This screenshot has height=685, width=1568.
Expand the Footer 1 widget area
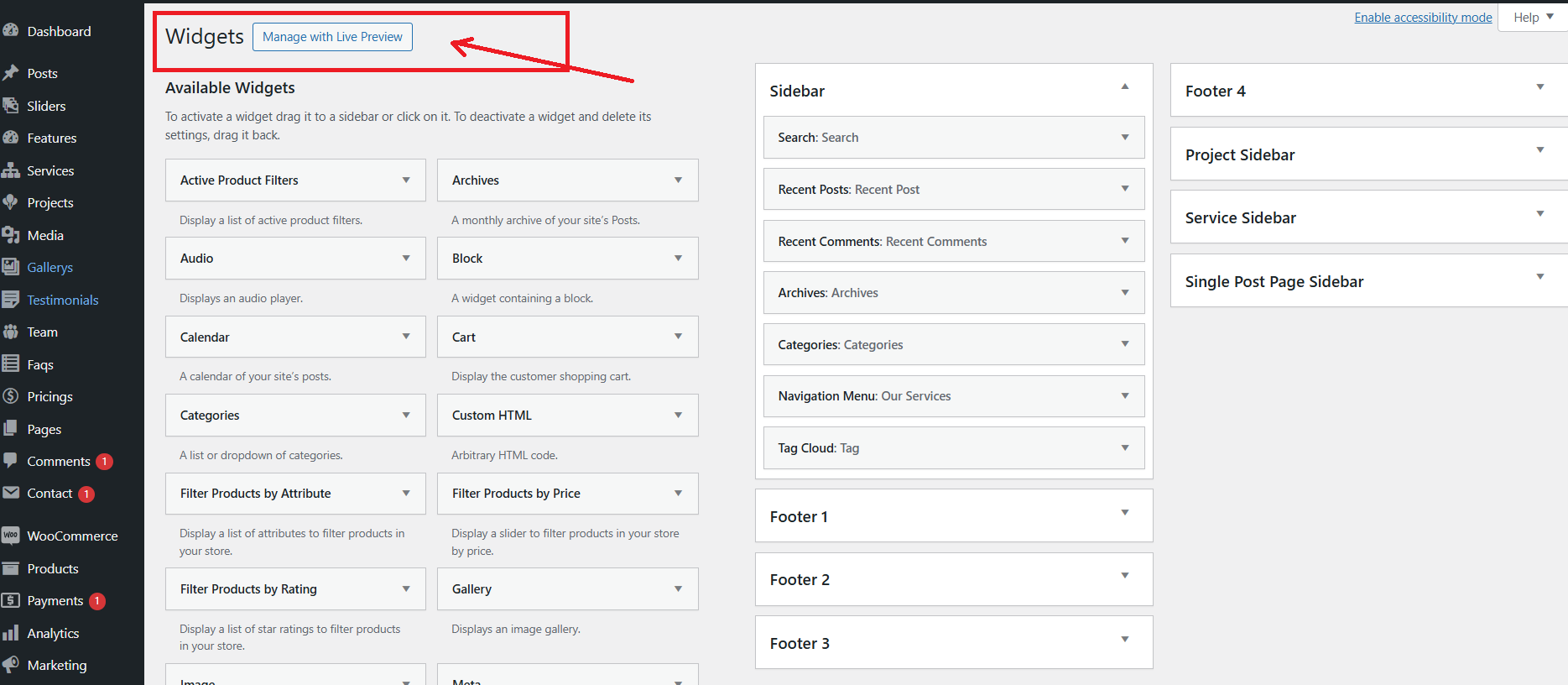tap(1124, 513)
